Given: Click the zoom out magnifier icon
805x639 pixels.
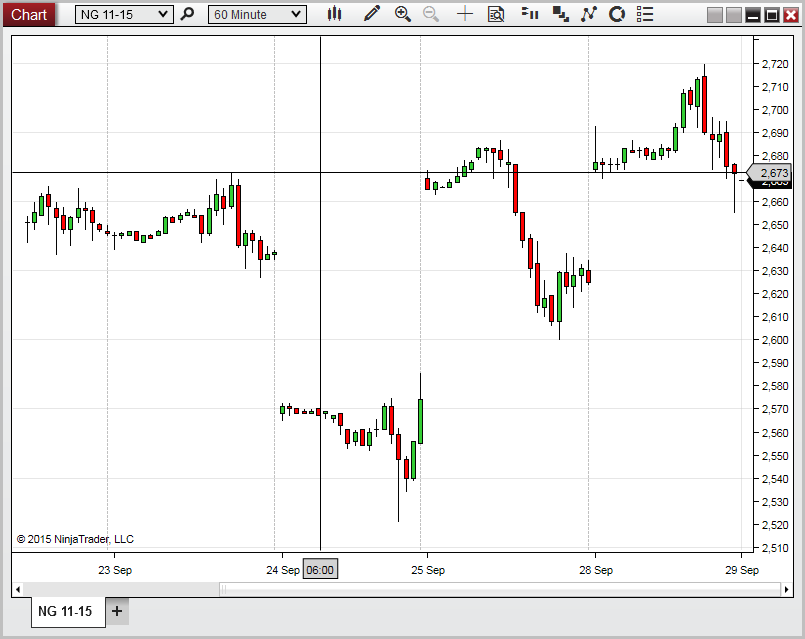Looking at the screenshot, I should [431, 14].
